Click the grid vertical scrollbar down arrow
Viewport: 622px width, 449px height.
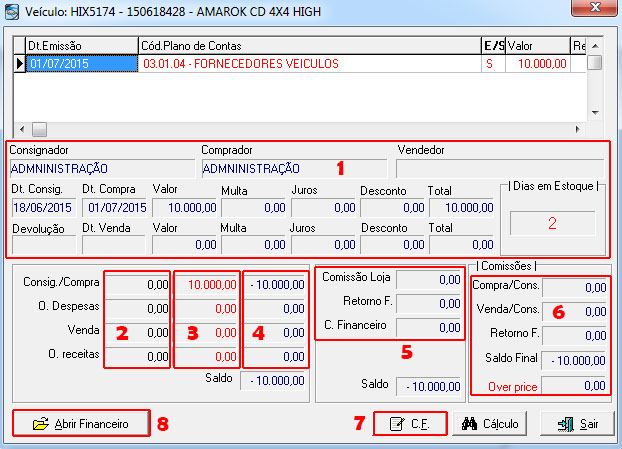click(x=595, y=113)
